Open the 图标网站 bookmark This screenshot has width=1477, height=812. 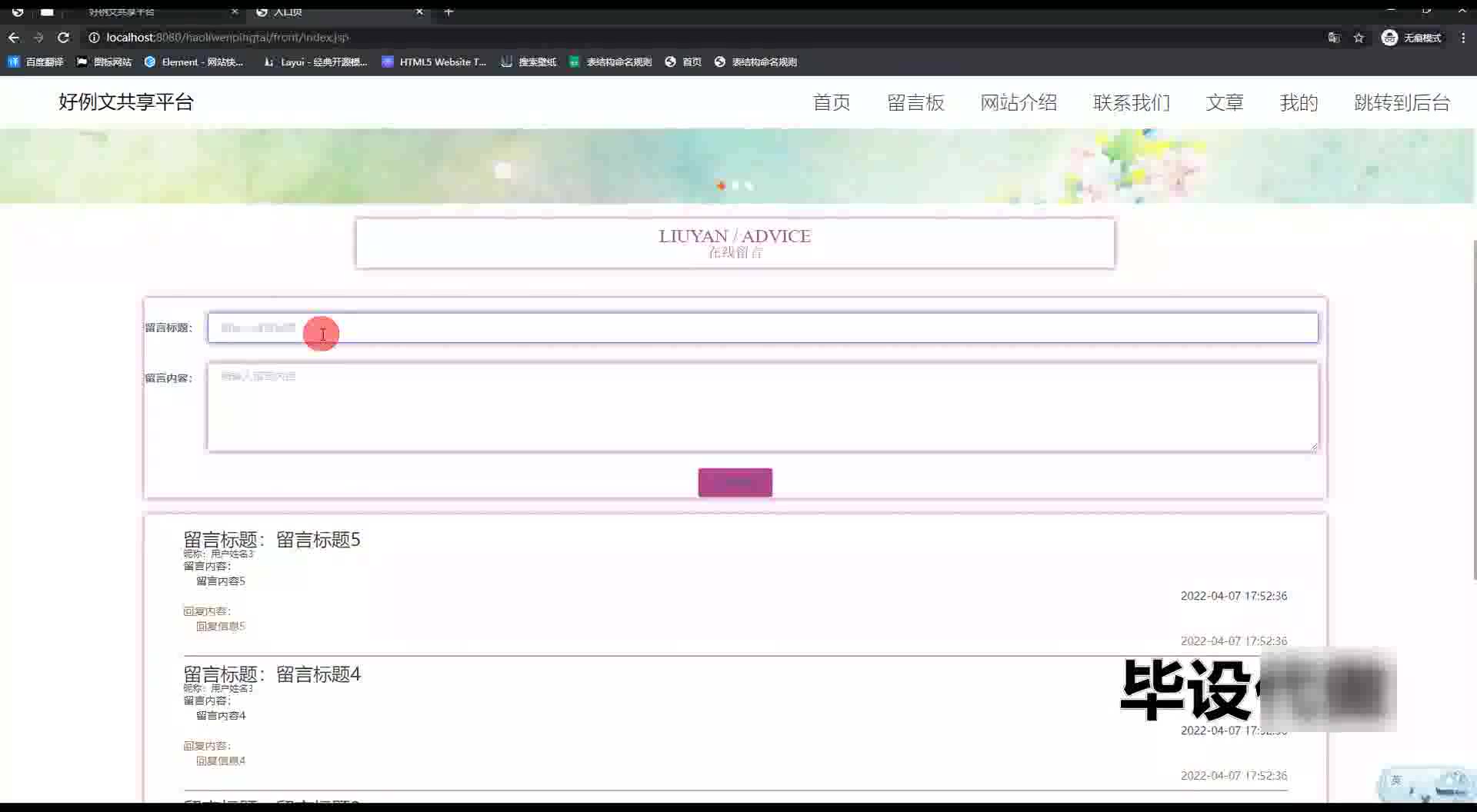coord(104,62)
